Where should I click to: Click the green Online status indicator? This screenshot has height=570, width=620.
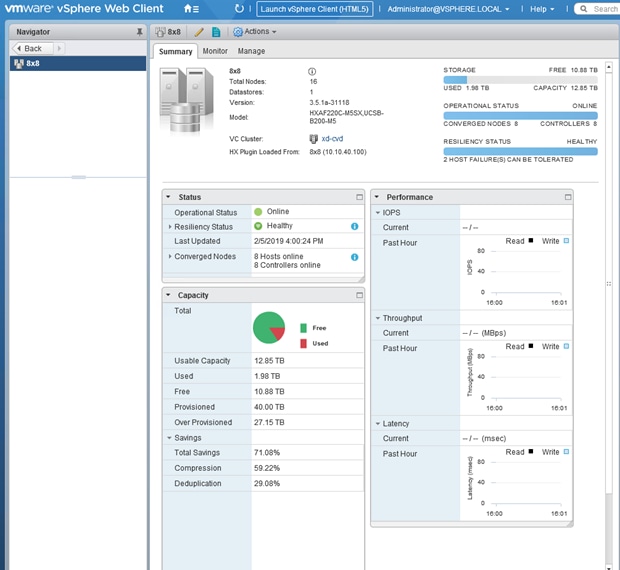tap(258, 211)
